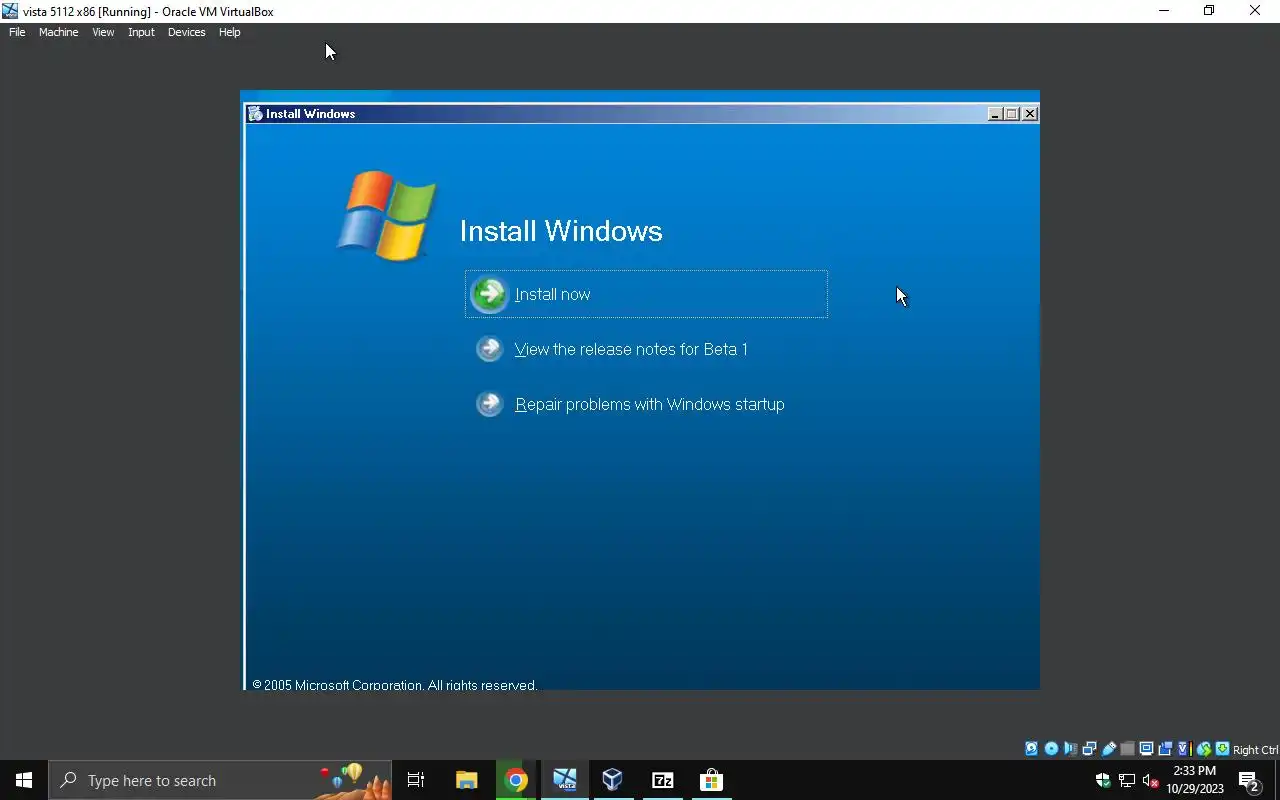Maximize the Install Windows dialog
This screenshot has height=800, width=1280.
[x=1012, y=114]
